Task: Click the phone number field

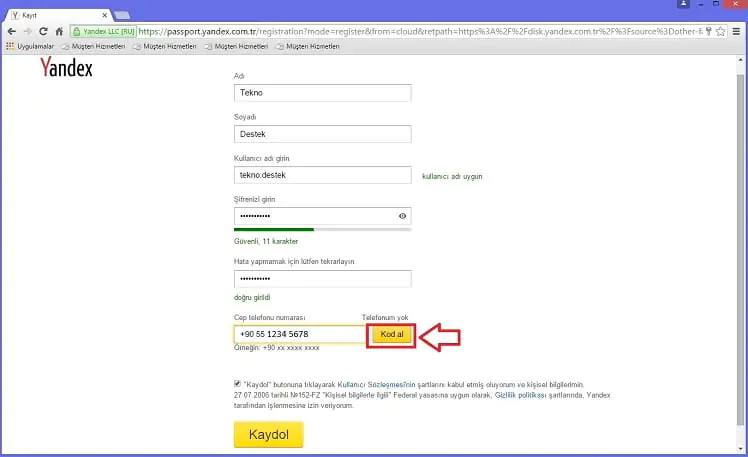Action: 301,334
